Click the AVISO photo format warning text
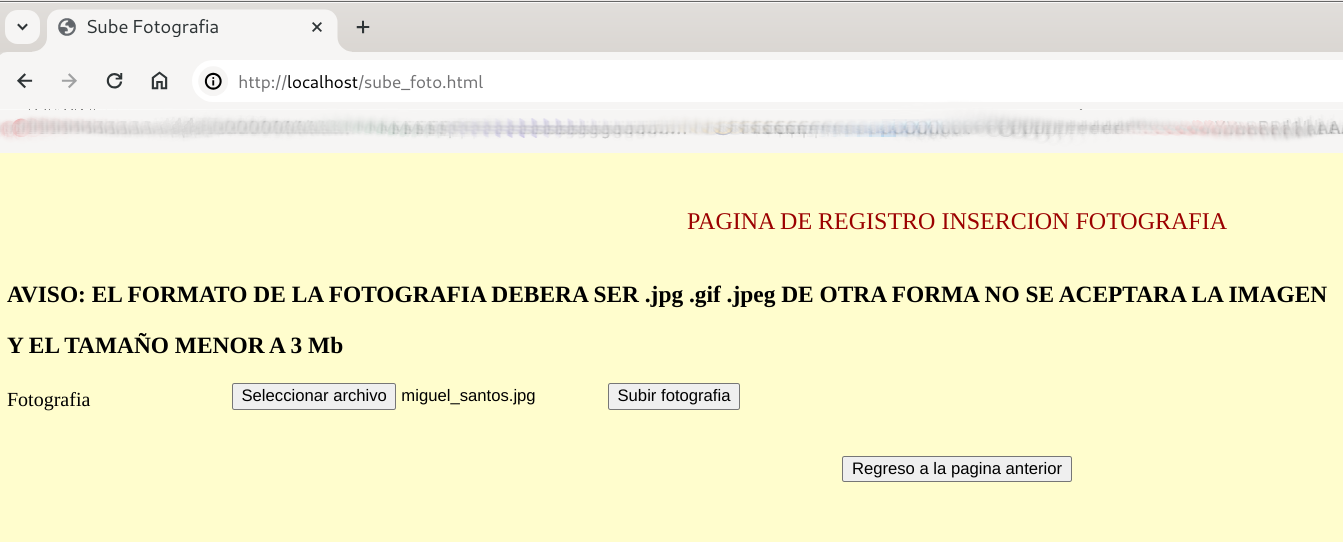The height and width of the screenshot is (542, 1343). pos(666,295)
